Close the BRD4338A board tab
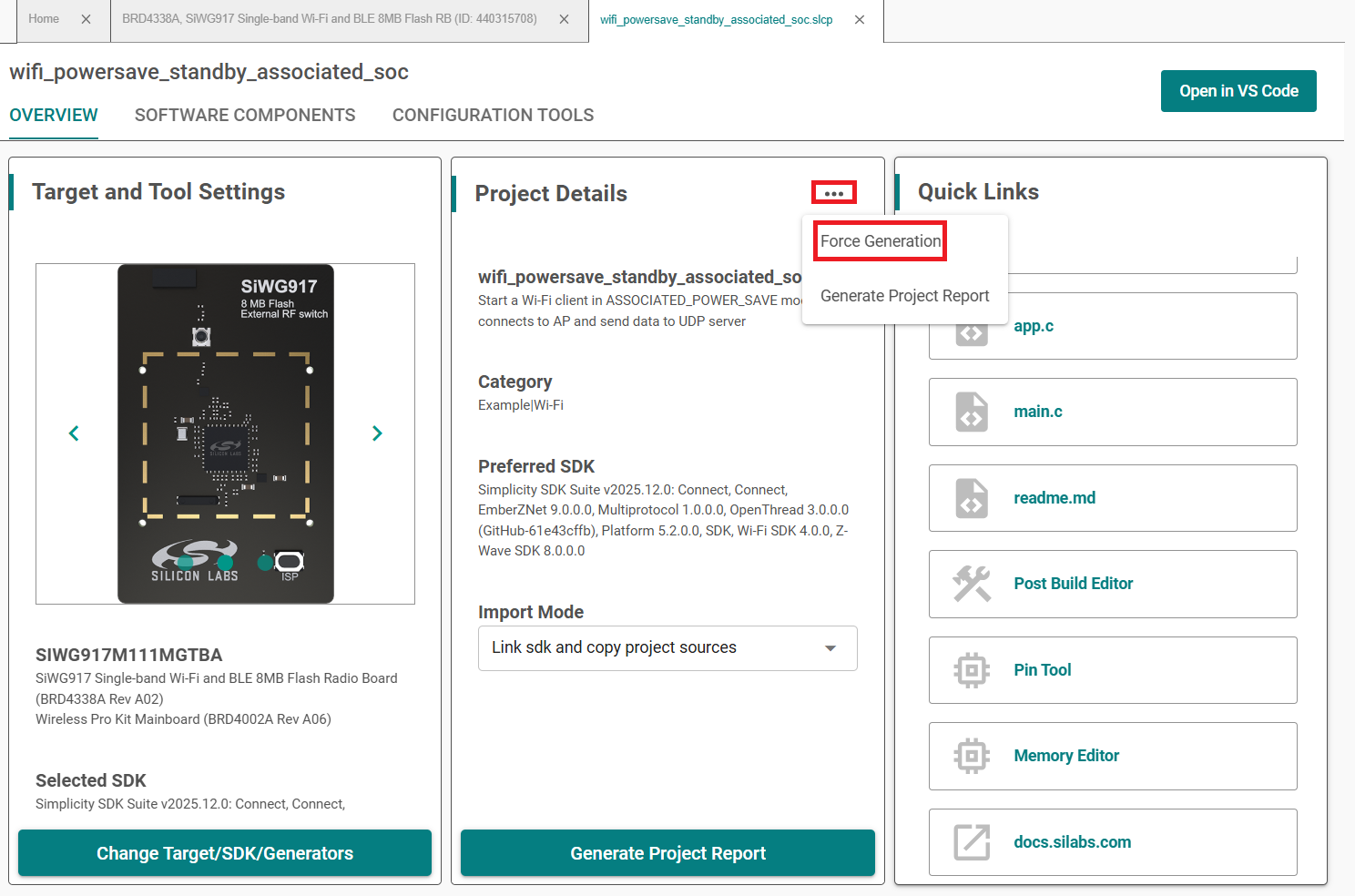 coord(565,19)
